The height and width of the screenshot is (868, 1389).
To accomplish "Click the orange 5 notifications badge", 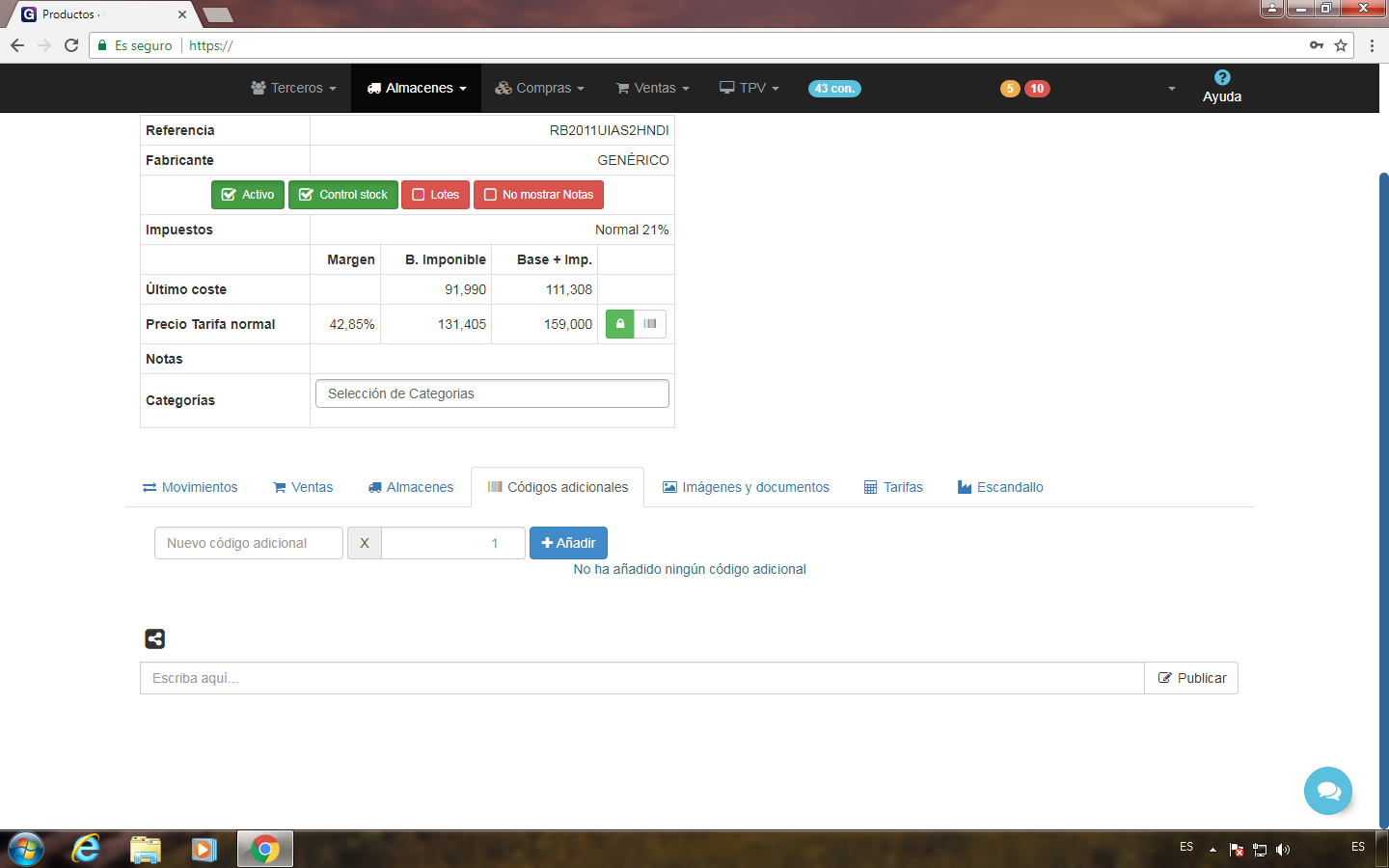I will [x=1010, y=89].
